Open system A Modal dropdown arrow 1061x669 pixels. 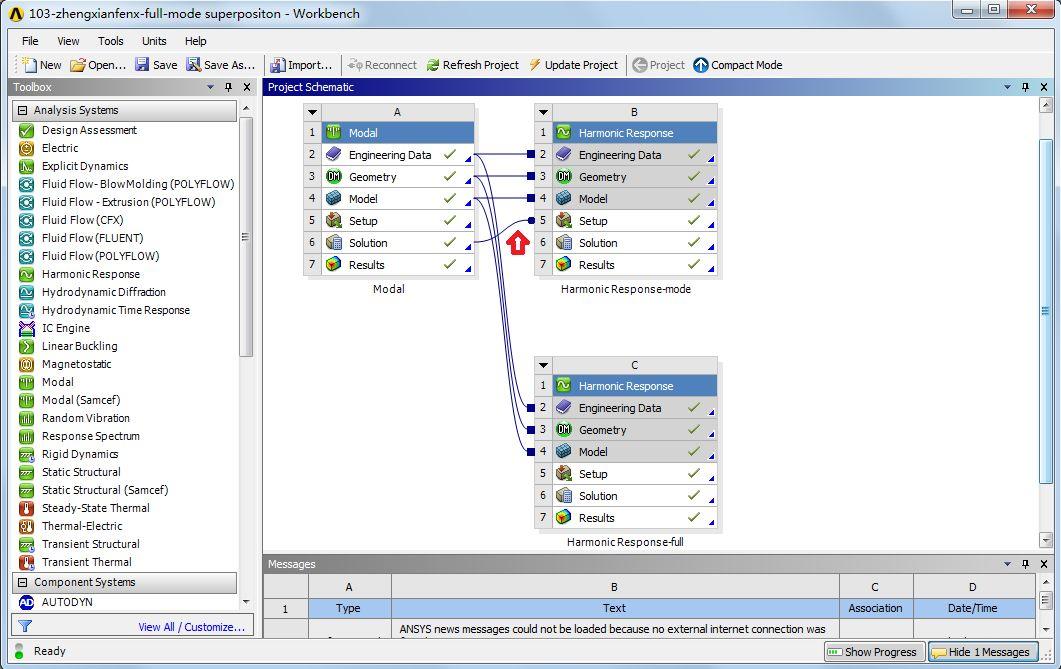[312, 112]
